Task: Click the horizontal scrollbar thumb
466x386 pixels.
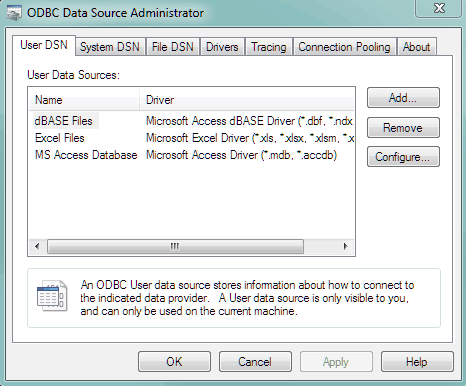Action: [175, 247]
